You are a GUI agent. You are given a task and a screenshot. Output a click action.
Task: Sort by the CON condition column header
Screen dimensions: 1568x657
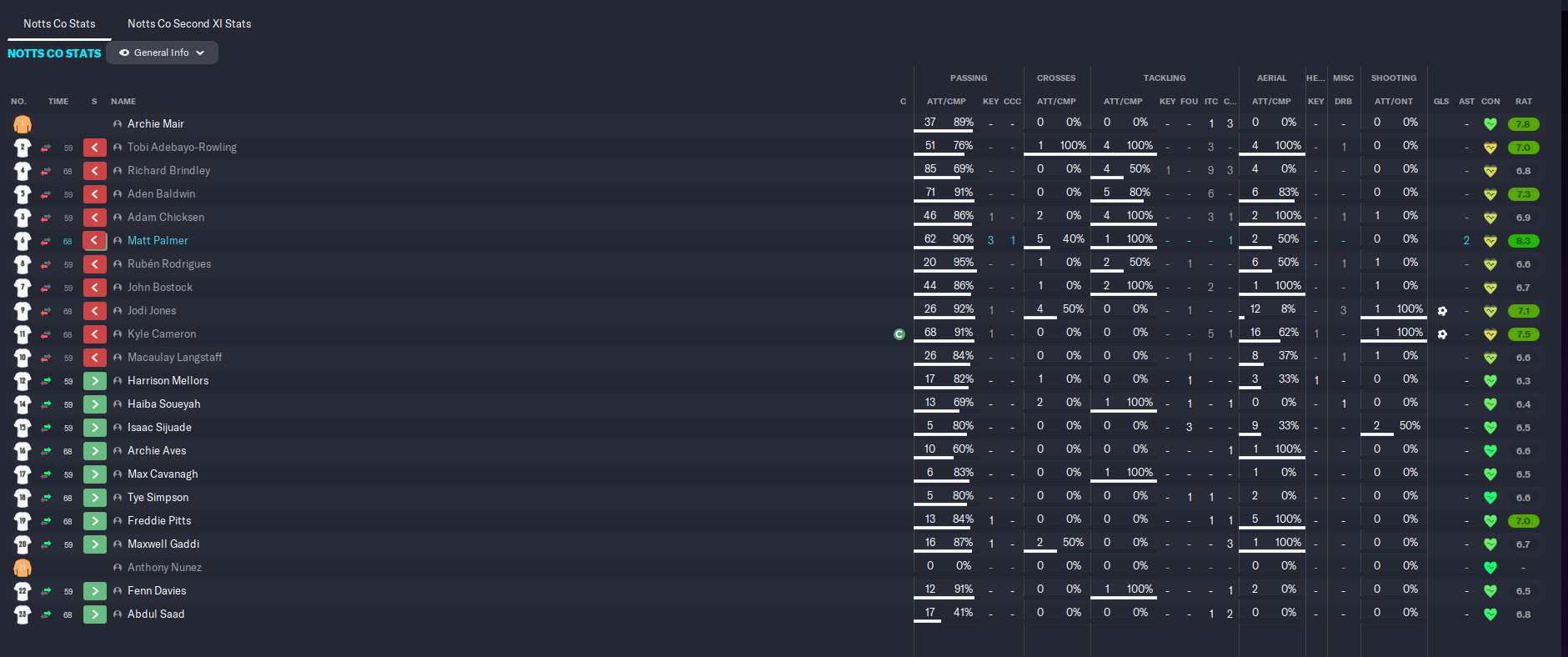(1490, 102)
